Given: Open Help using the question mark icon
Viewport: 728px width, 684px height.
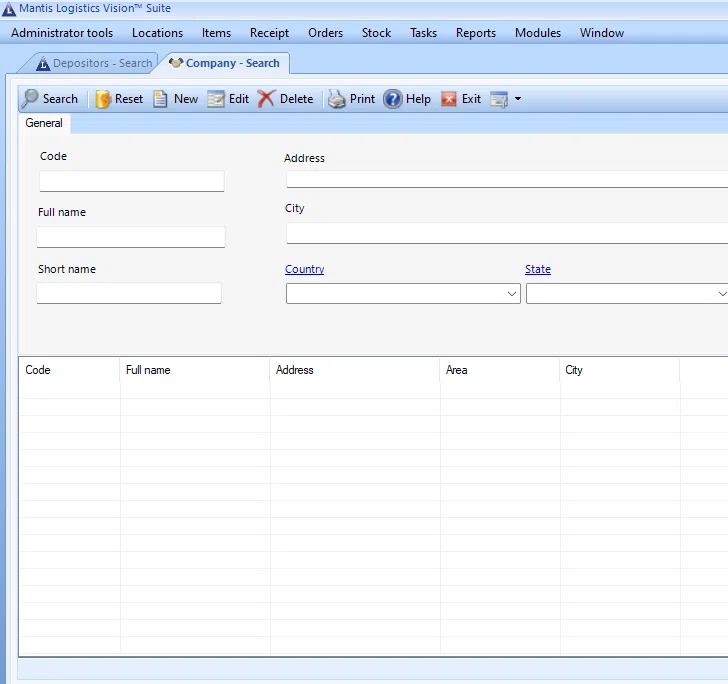Looking at the screenshot, I should 393,99.
